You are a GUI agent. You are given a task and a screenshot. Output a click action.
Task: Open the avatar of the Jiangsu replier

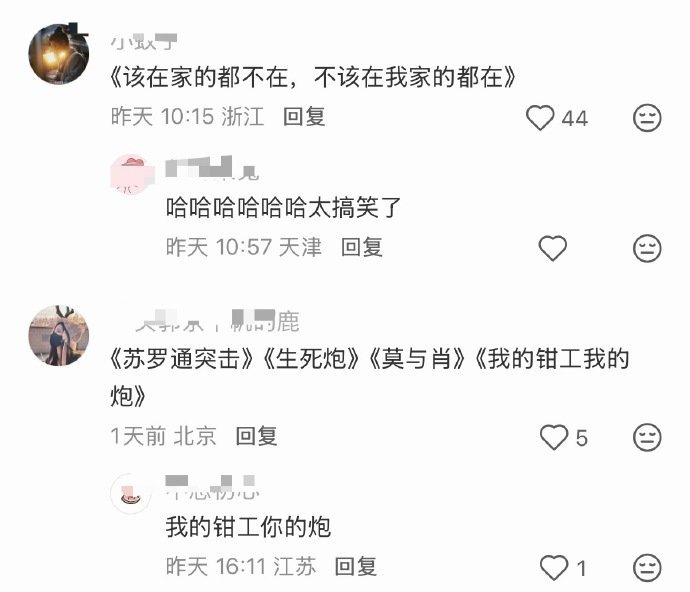pos(131,493)
